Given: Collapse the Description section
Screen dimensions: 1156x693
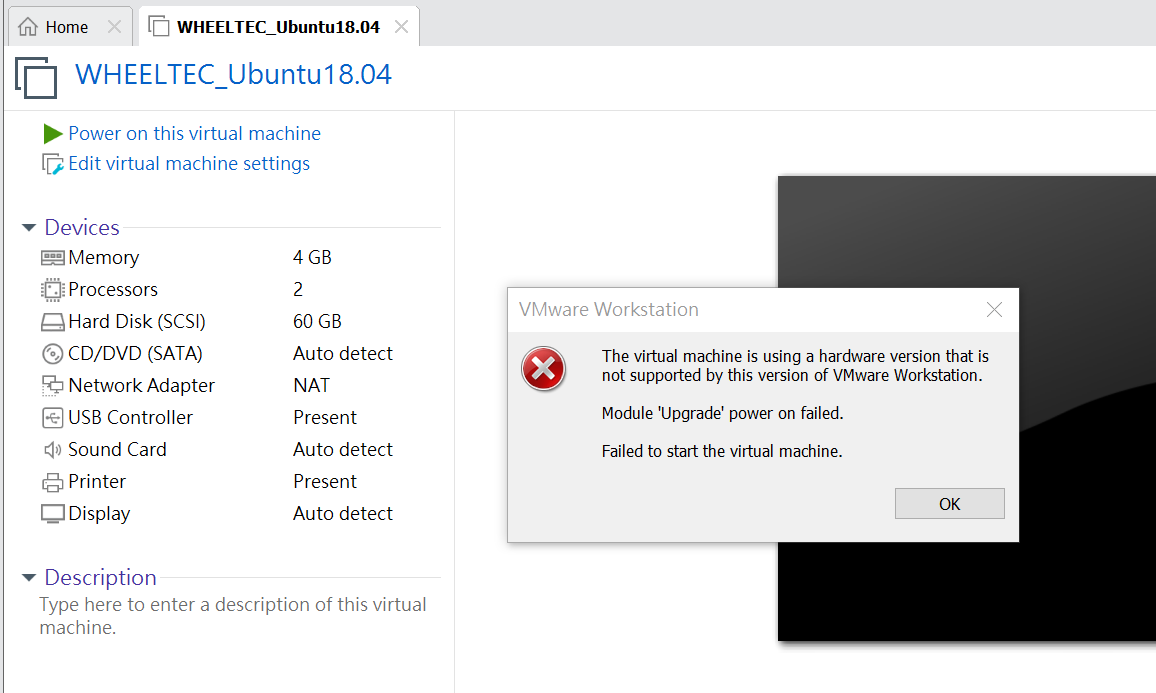Looking at the screenshot, I should (29, 578).
